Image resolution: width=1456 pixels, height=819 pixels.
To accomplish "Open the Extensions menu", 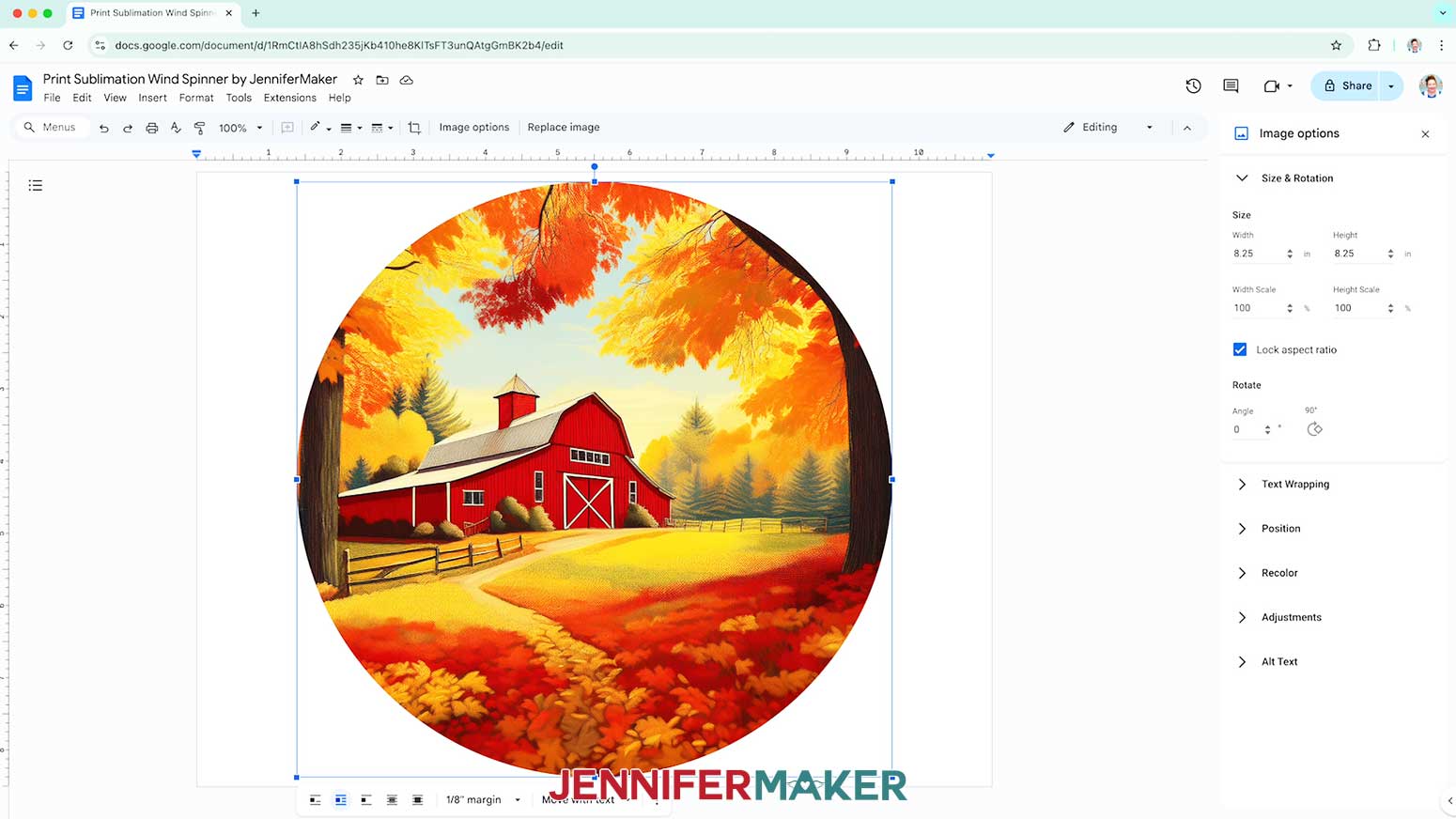I will point(290,98).
